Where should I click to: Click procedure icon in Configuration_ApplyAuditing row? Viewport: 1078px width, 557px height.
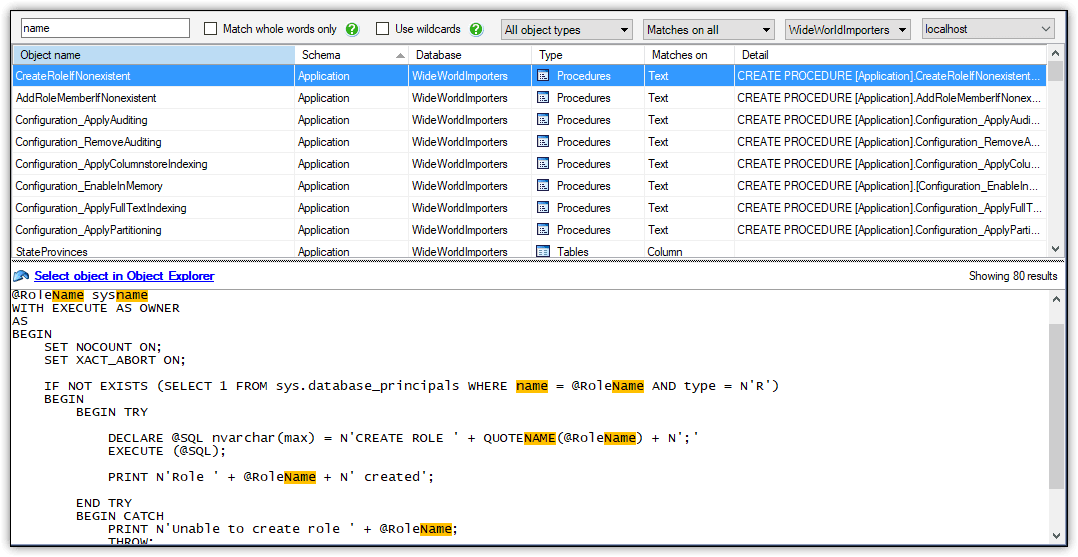544,120
